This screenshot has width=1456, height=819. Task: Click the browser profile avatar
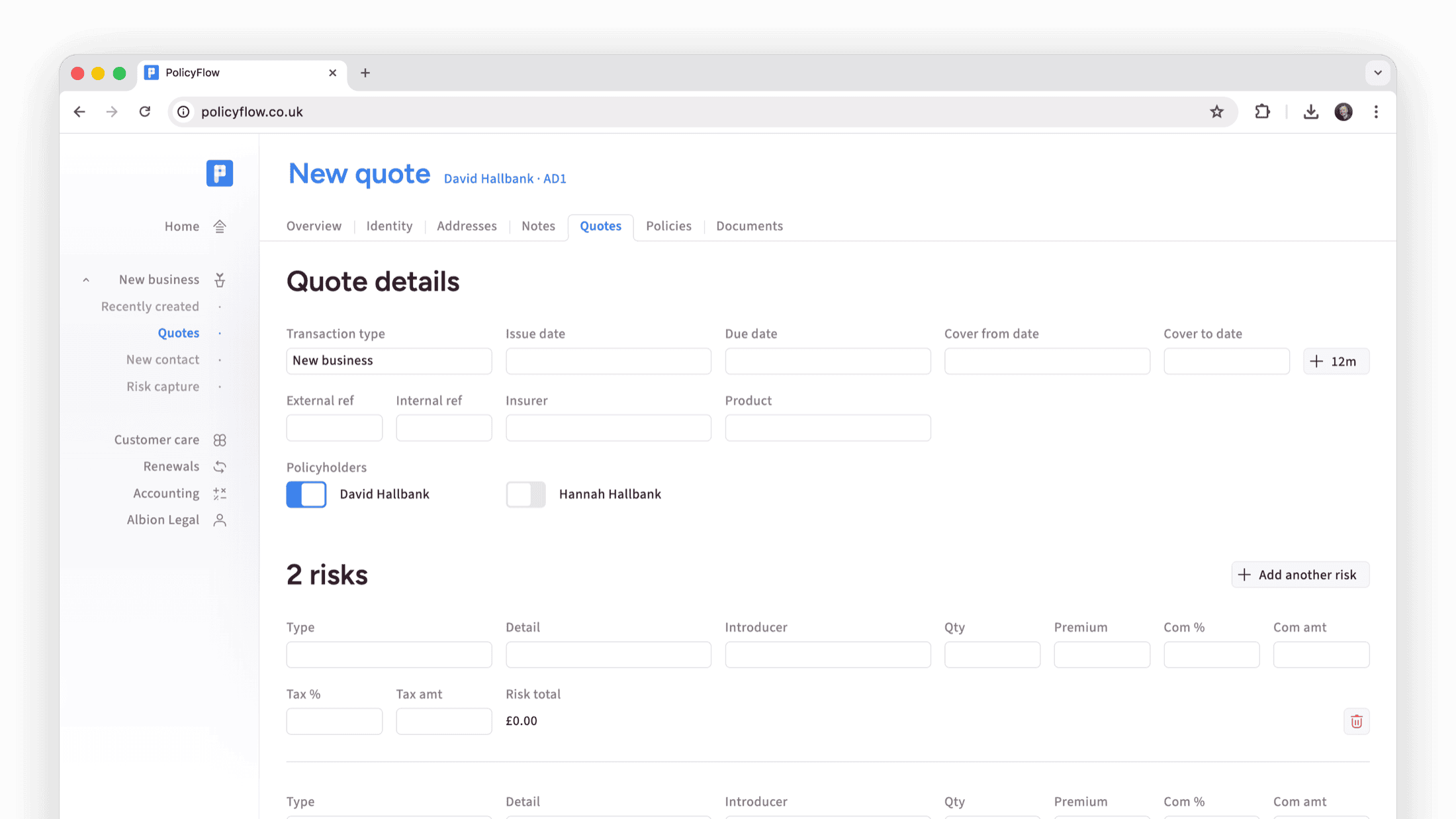1343,112
